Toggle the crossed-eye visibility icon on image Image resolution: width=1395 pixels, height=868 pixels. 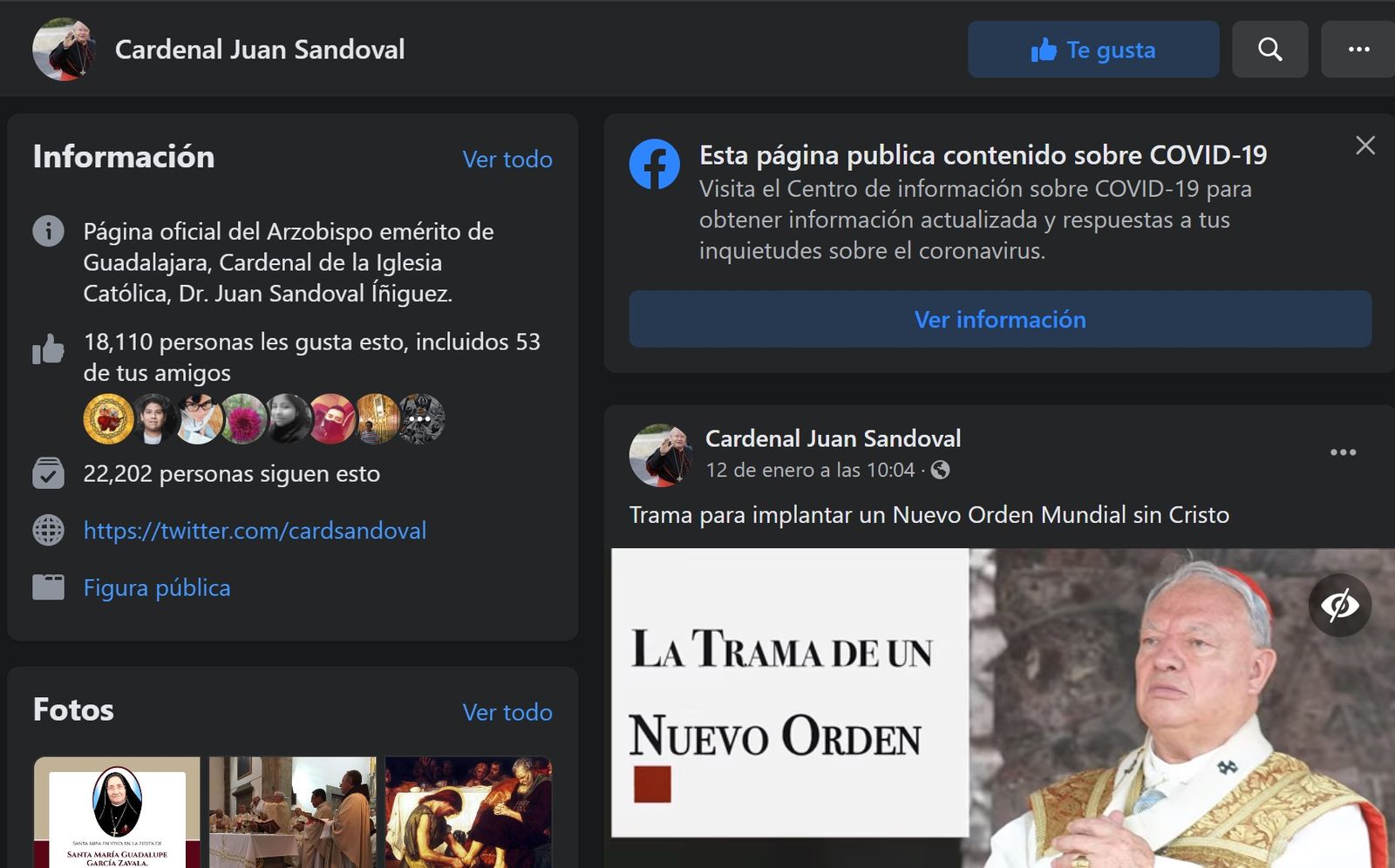click(x=1339, y=605)
